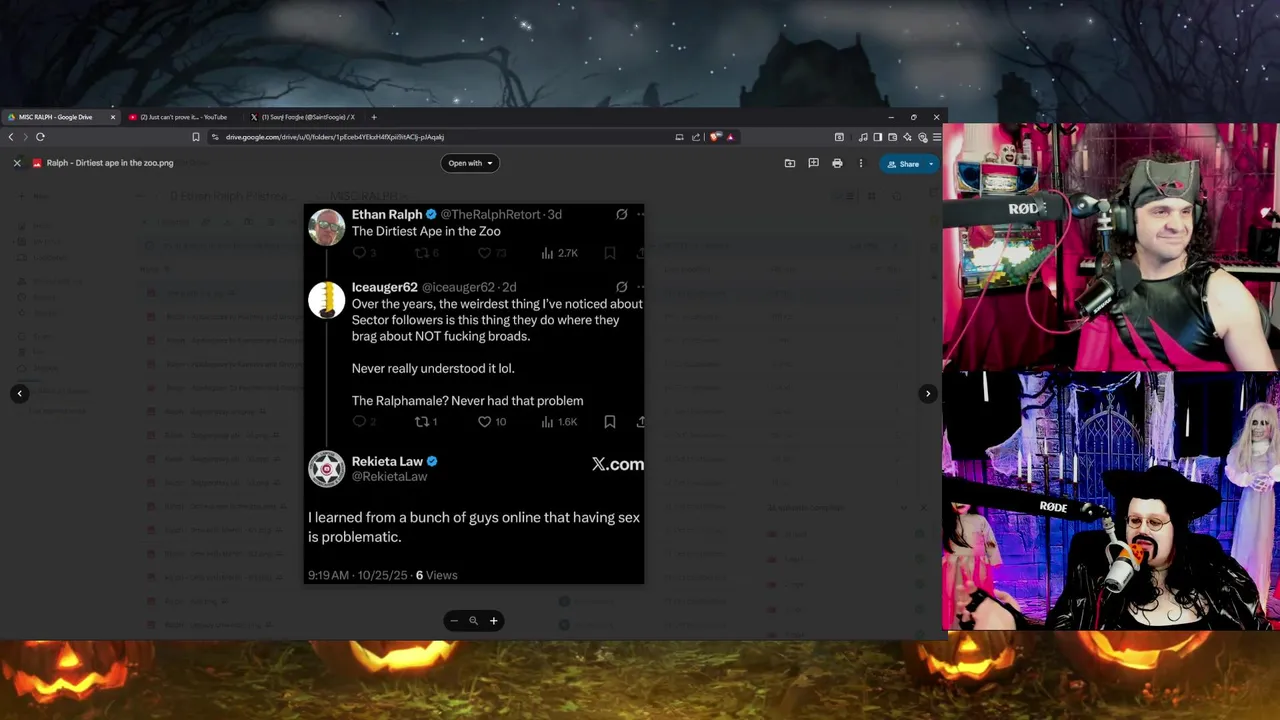
Task: Open the Leo AI sparkle icon
Action: pos(907,137)
